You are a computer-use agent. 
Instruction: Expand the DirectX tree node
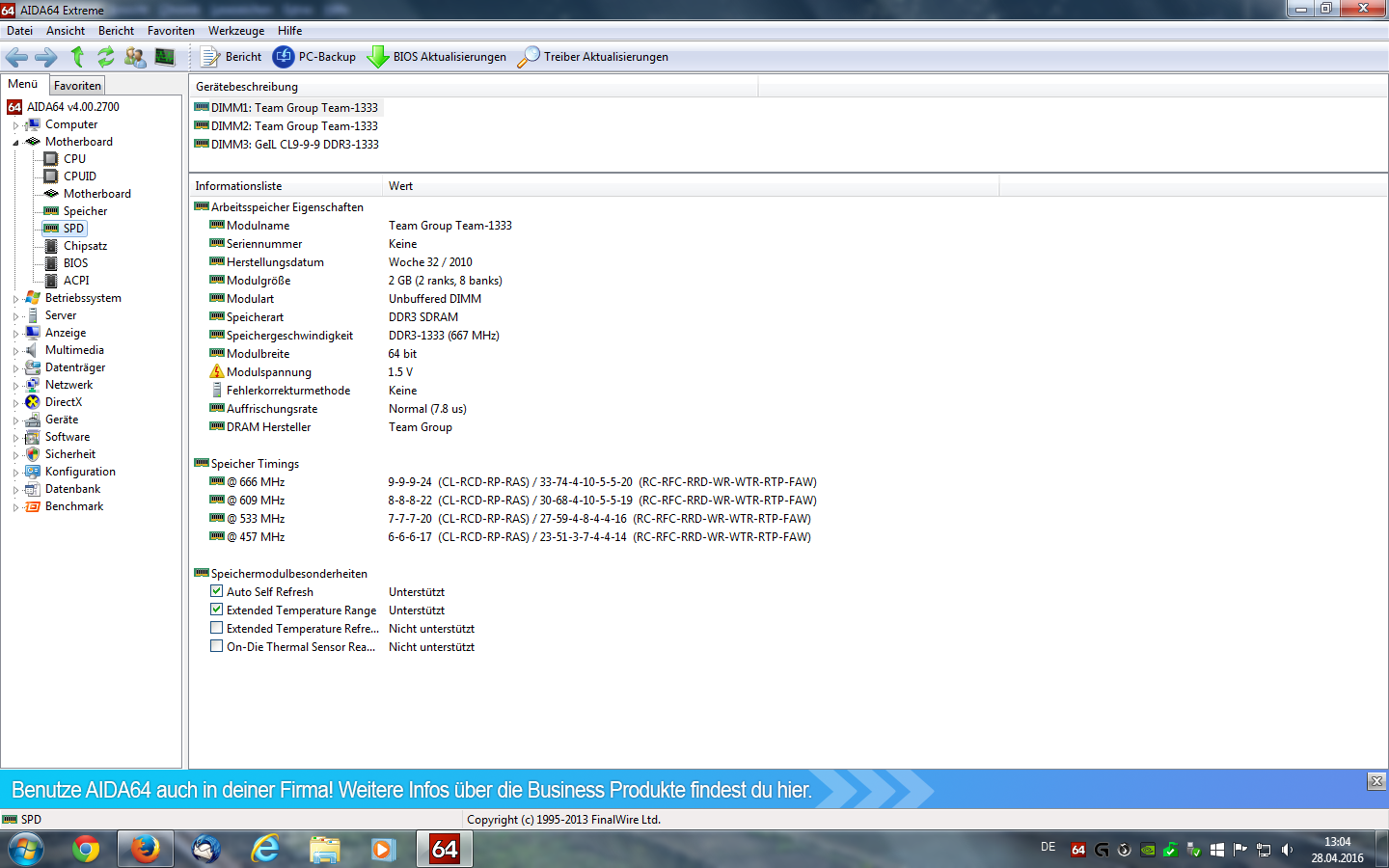tap(15, 403)
